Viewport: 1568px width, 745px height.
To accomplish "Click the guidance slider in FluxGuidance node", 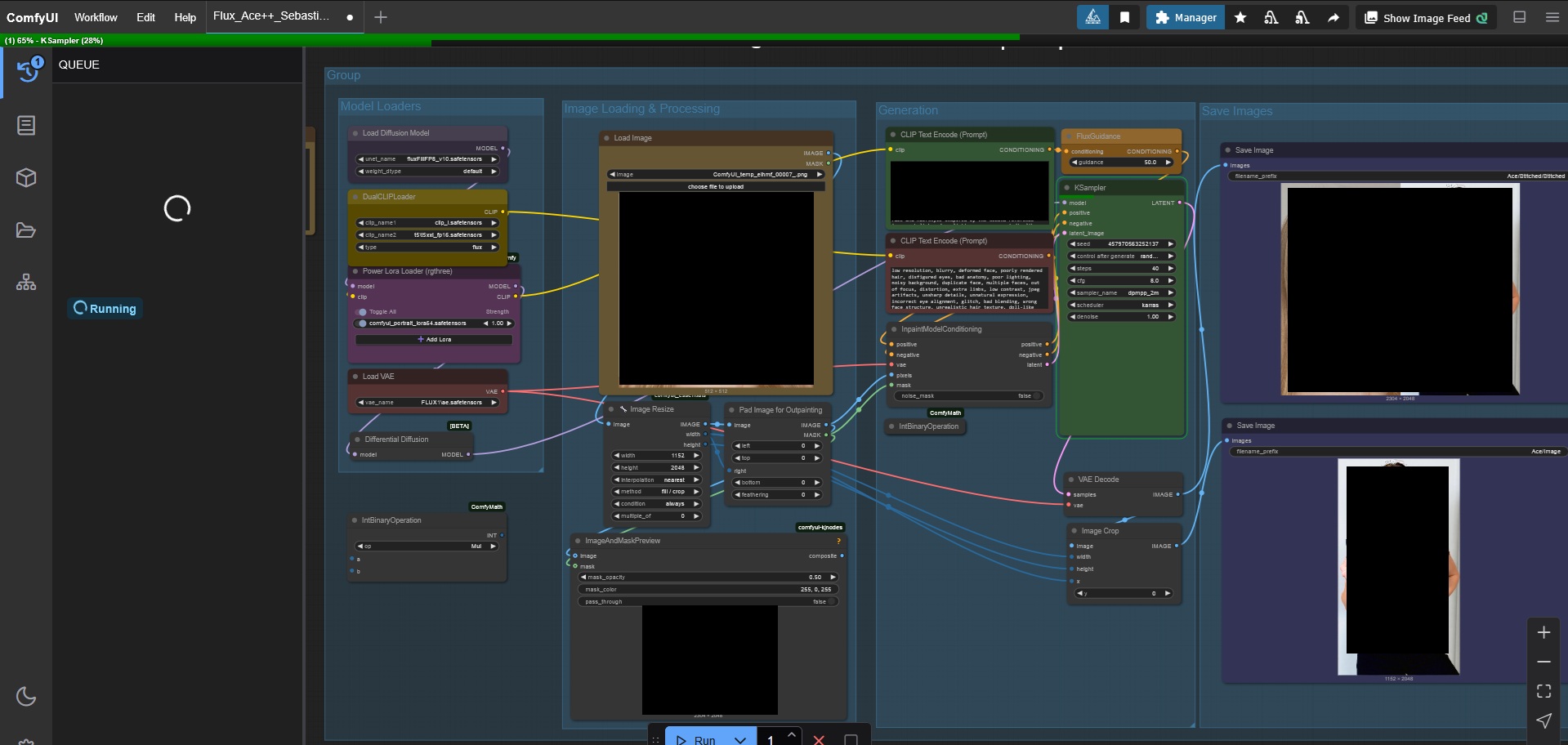I will pyautogui.click(x=1120, y=163).
